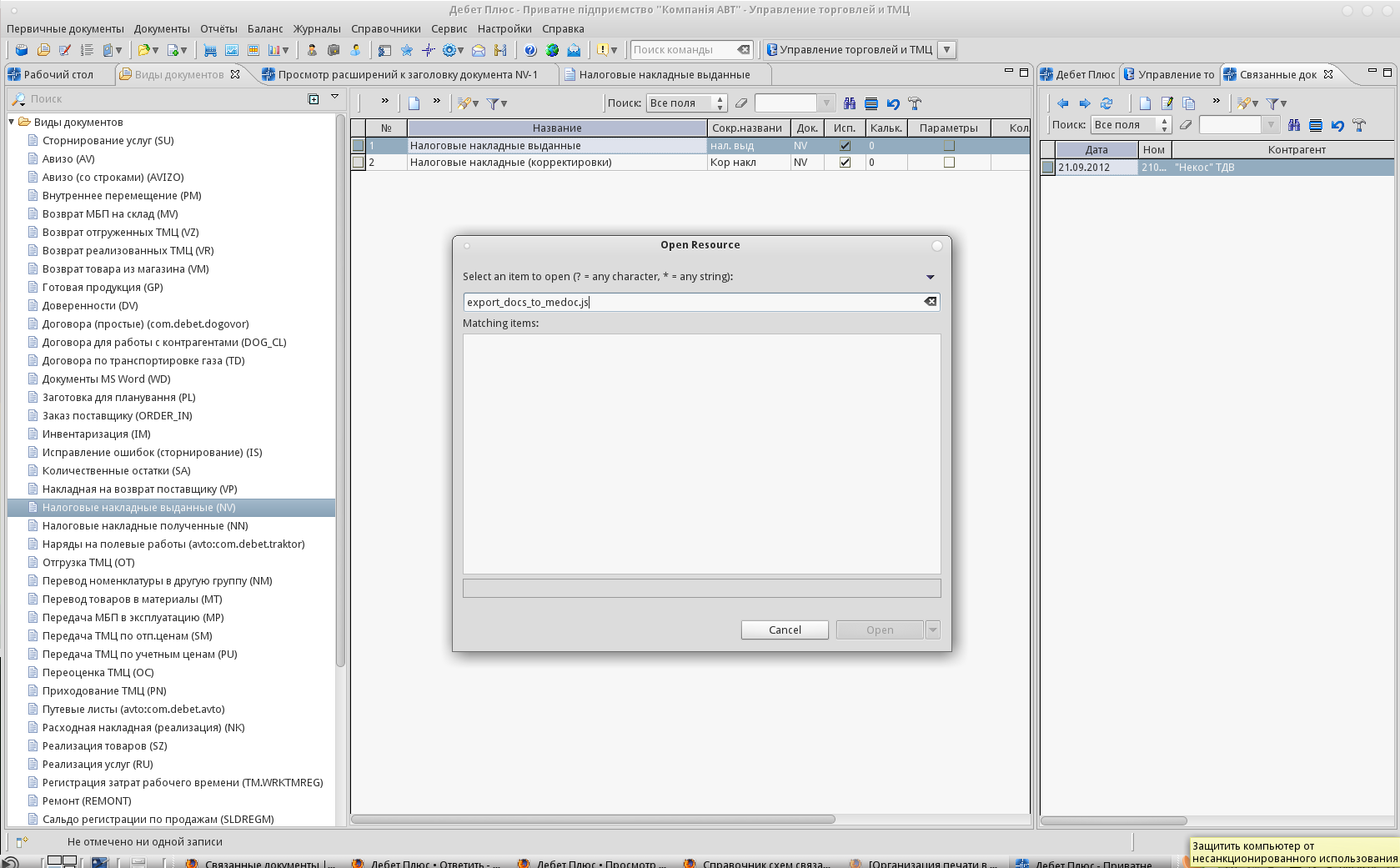Open dropdown arrow next to Open button
This screenshot has width=1400, height=868.
(x=933, y=630)
